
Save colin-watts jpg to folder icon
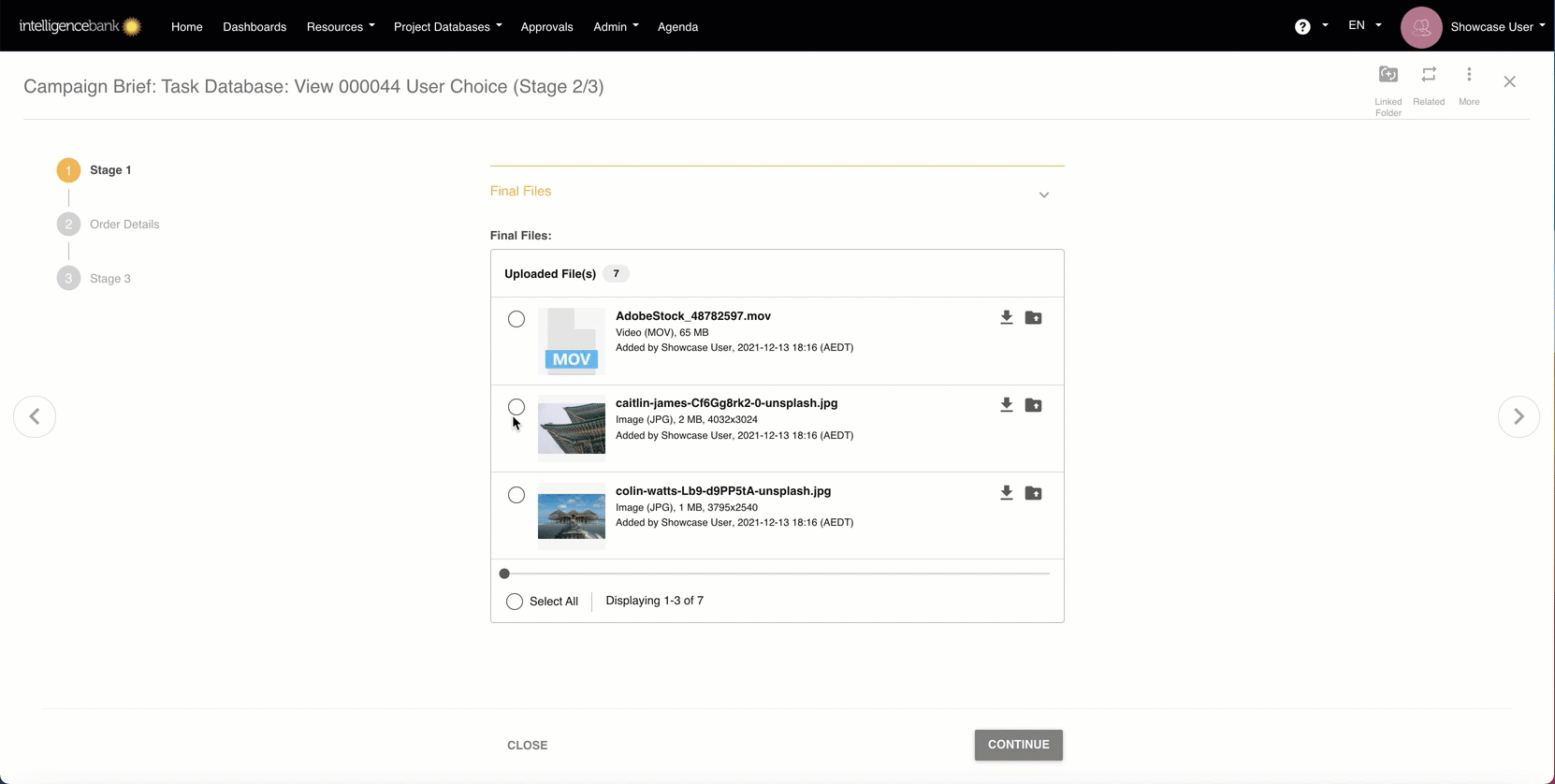tap(1033, 493)
